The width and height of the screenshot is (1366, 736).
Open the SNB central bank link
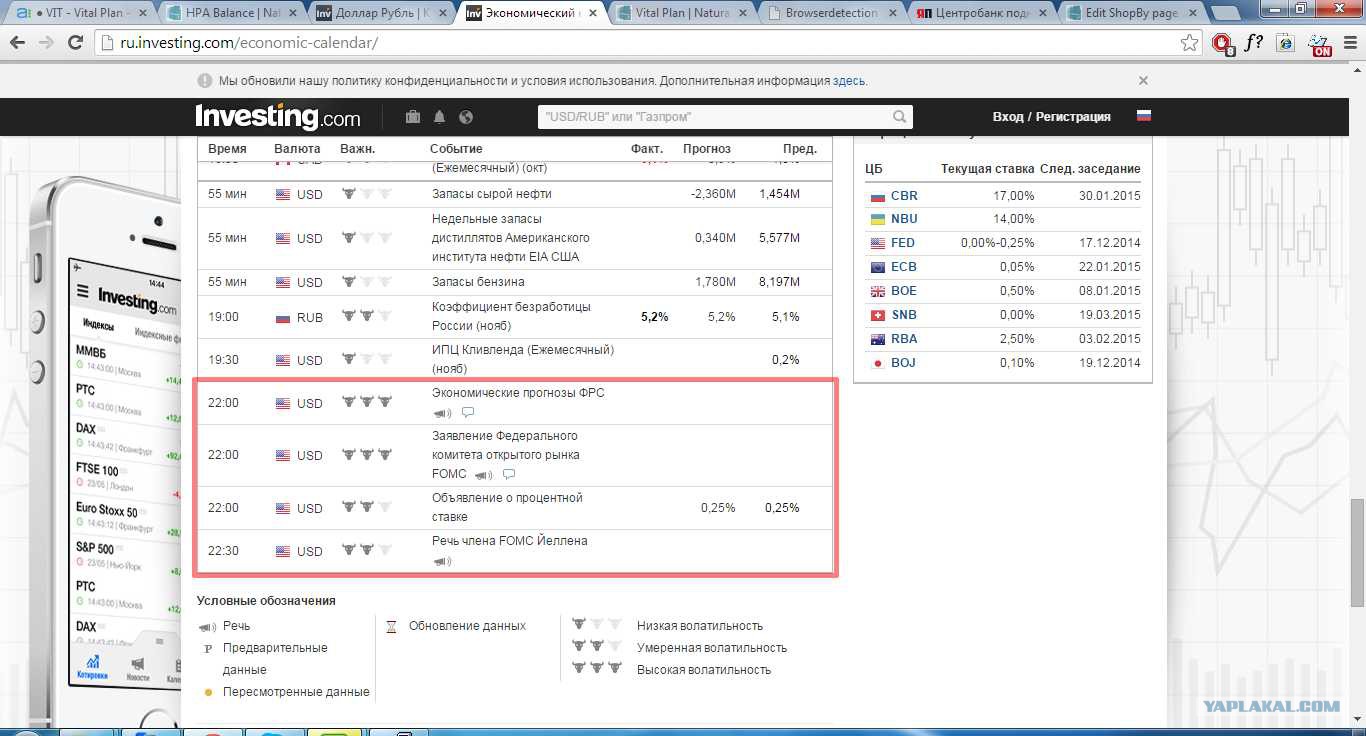904,315
